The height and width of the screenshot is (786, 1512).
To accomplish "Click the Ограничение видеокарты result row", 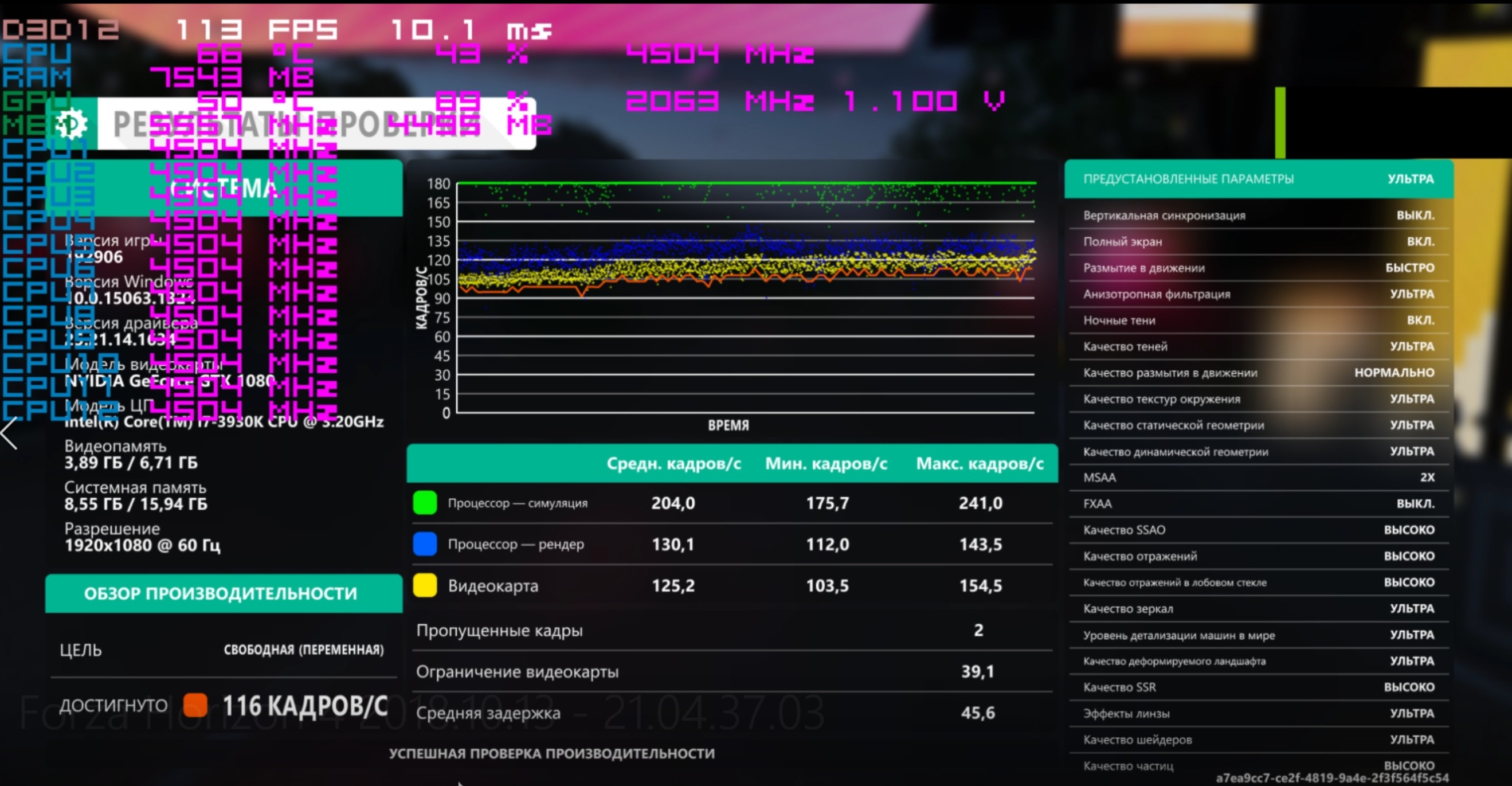I will tap(731, 671).
